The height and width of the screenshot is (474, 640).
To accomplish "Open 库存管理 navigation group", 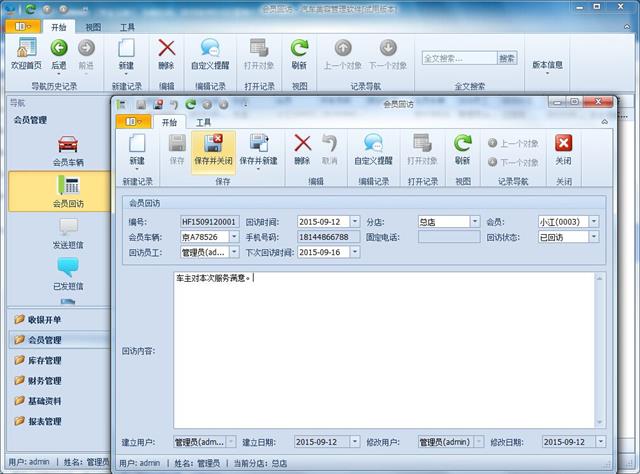I will [59, 360].
